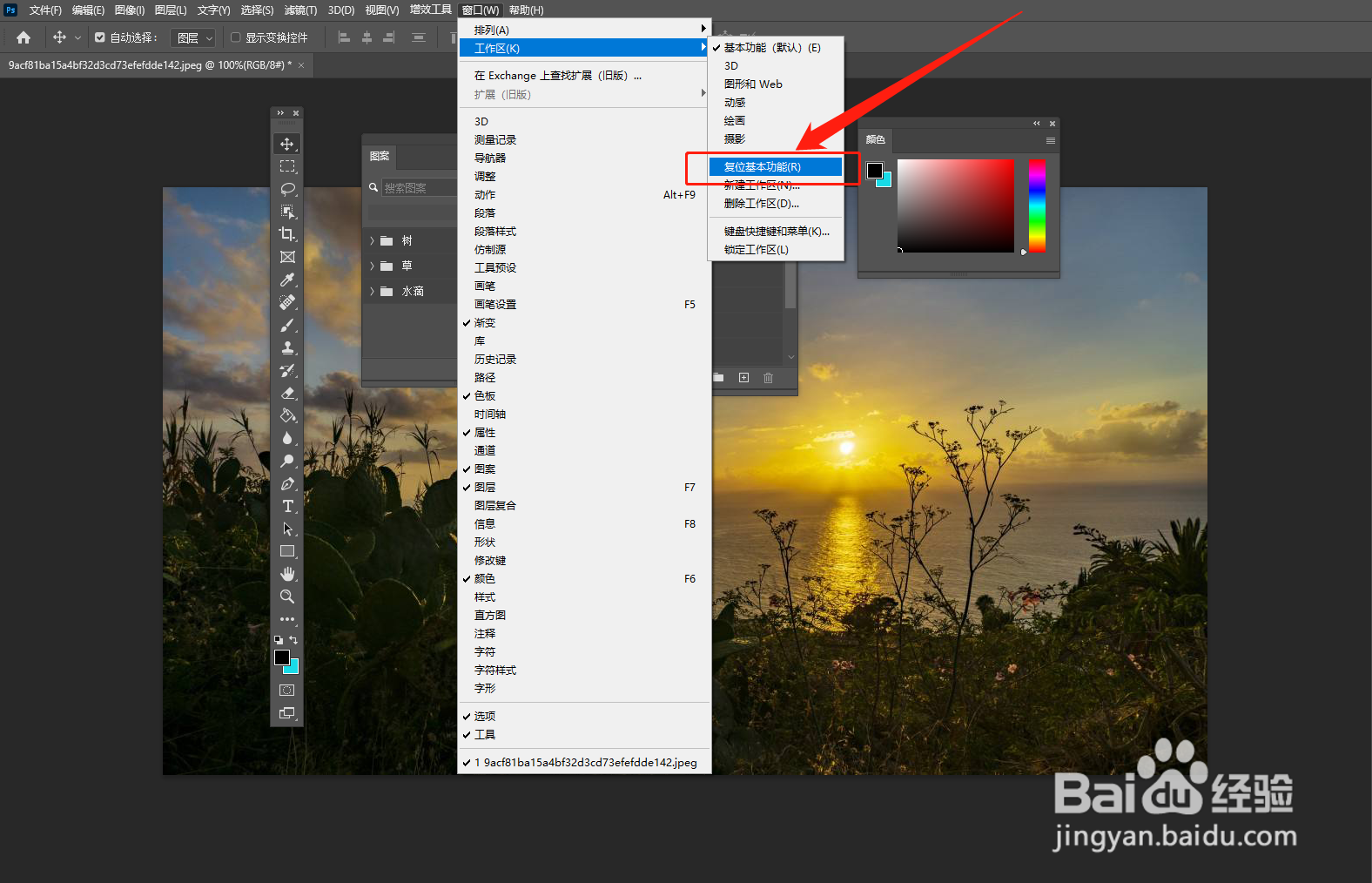Pick a color in the Color panel field
1372x883 pixels.
(956, 206)
